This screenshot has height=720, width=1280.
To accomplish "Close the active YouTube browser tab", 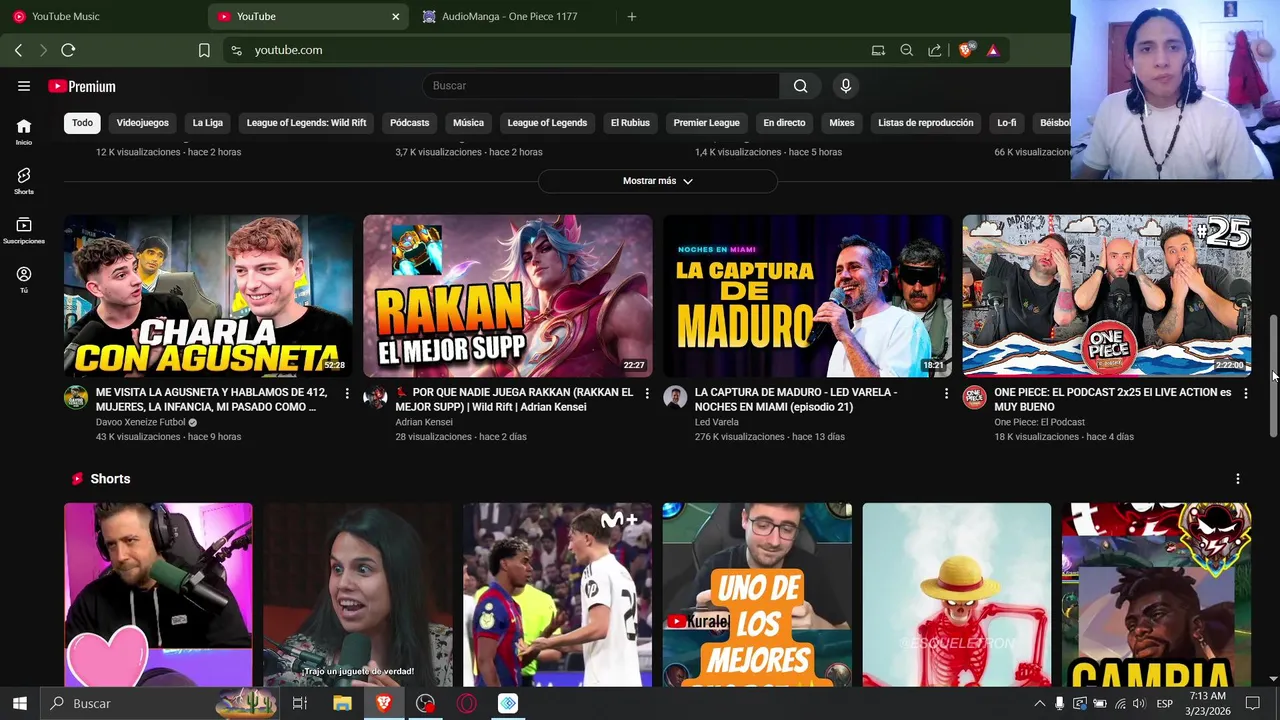I will pos(395,16).
